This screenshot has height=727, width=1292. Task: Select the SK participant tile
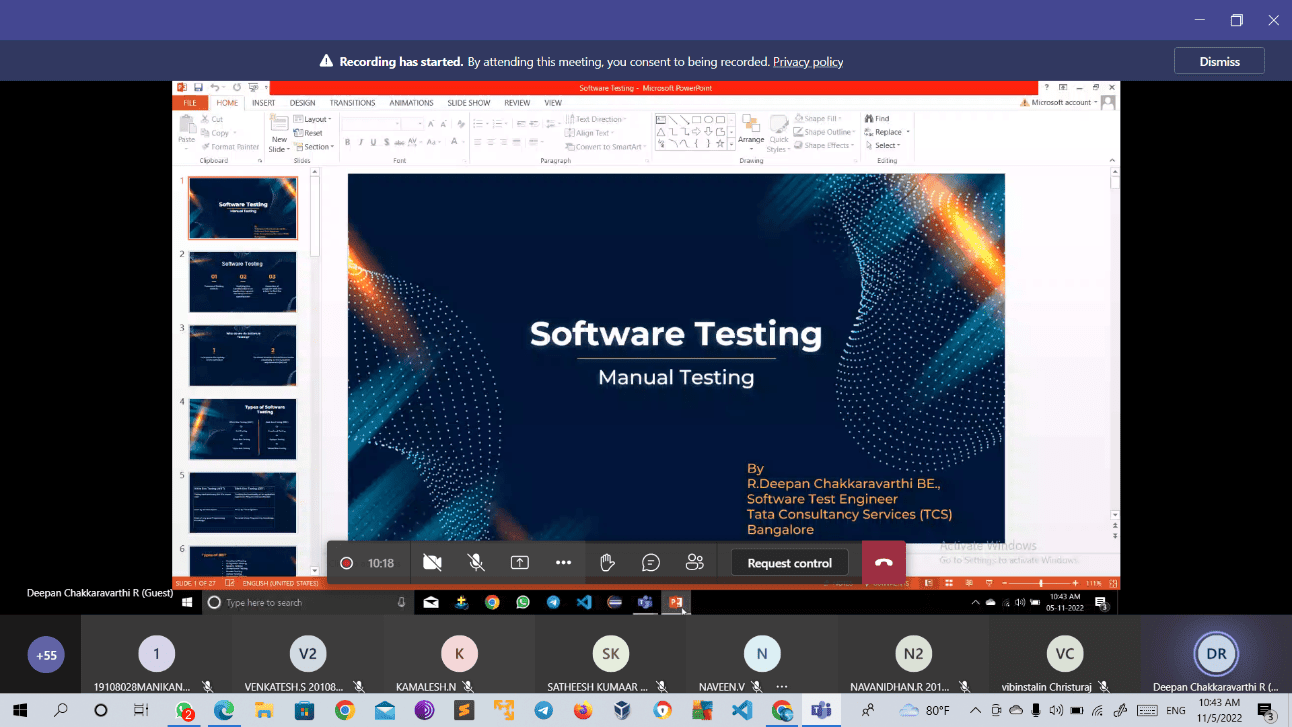[610, 654]
